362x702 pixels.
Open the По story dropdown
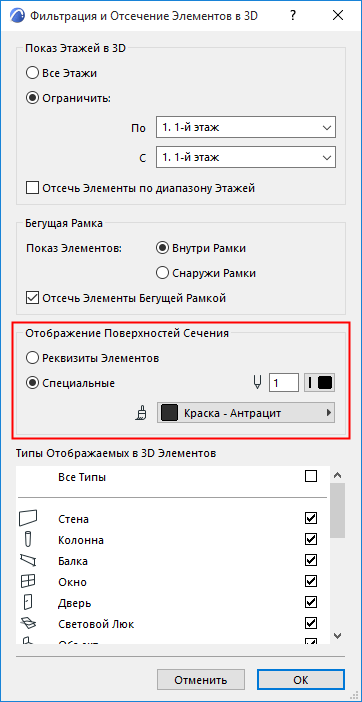[246, 128]
